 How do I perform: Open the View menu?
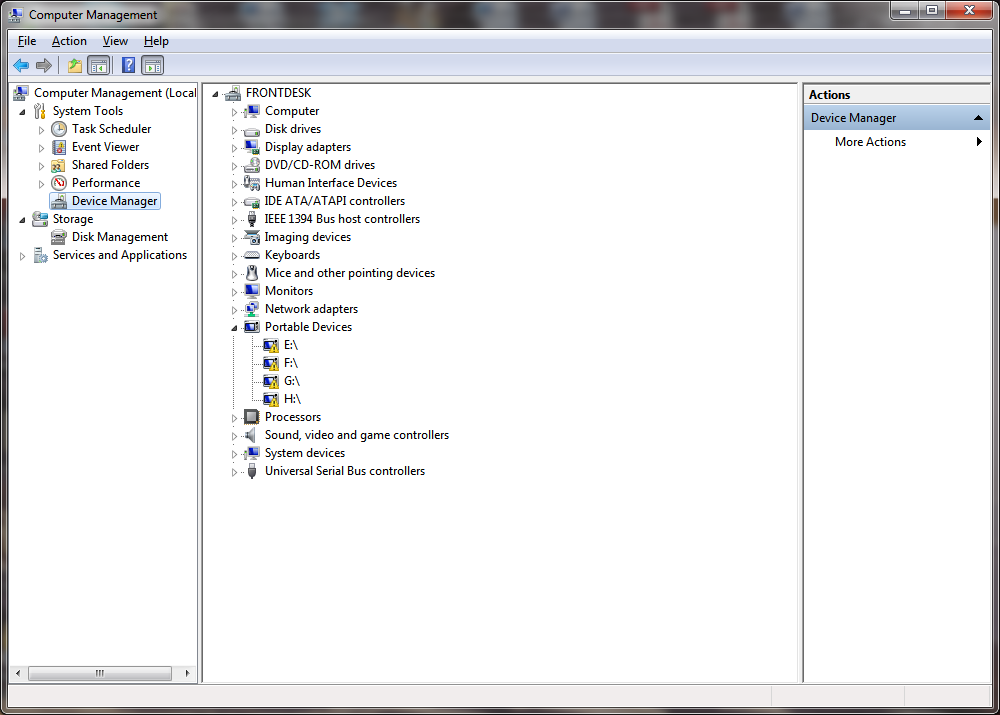coord(115,41)
